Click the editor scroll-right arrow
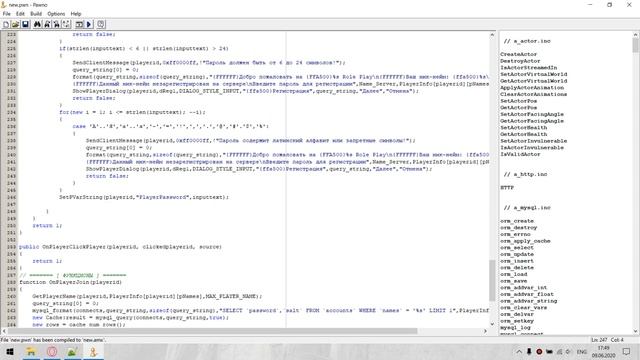Viewport: 640px width, 360px height. click(485, 331)
